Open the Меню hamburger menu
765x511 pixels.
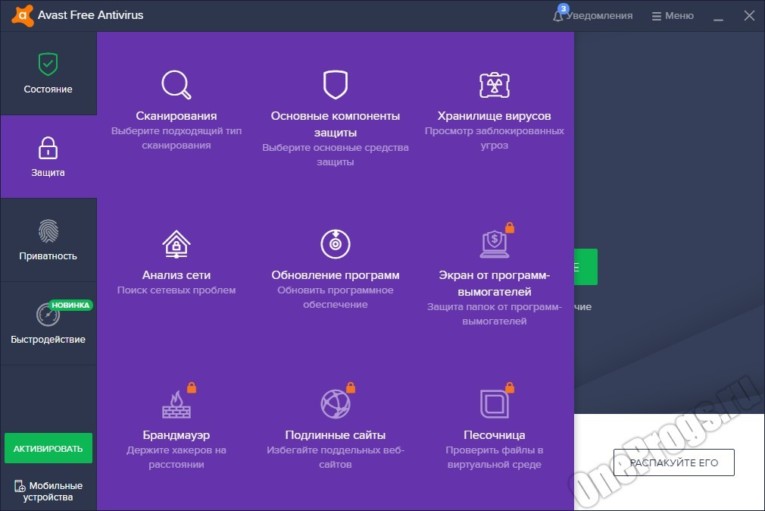[x=673, y=16]
